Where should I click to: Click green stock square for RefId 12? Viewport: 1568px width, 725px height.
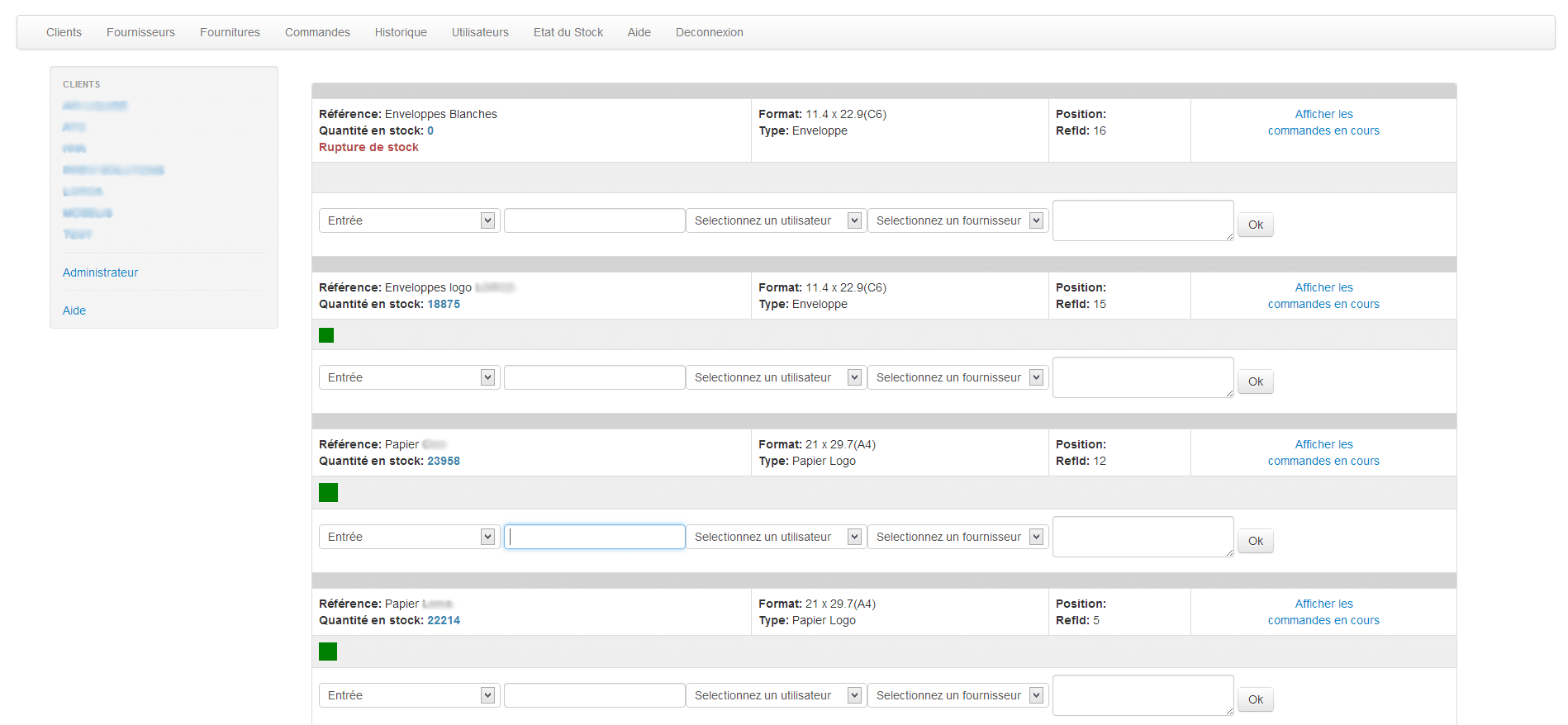(x=328, y=493)
